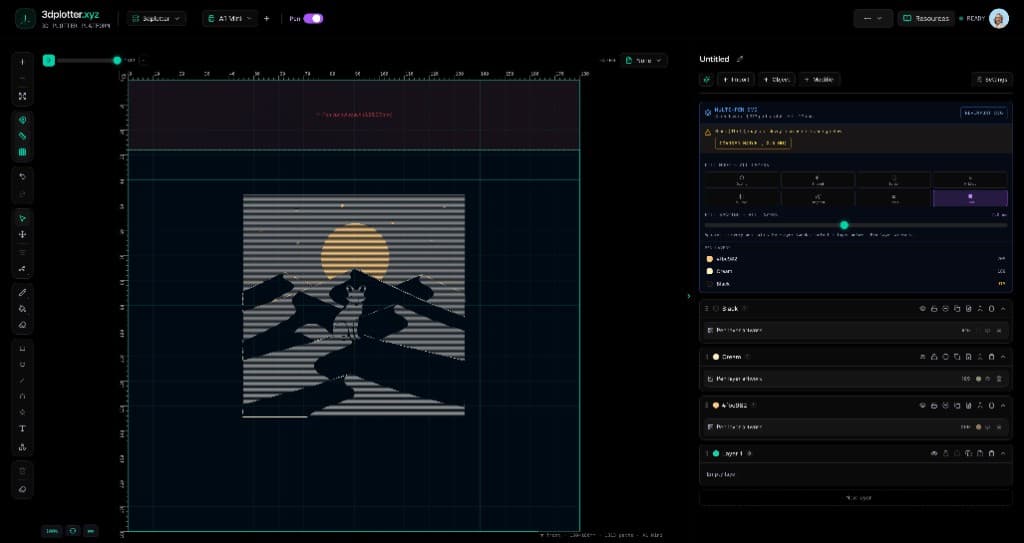This screenshot has width=1024, height=543.
Task: Click the orange pen color swatch in pen list
Action: pyautogui.click(x=710, y=259)
